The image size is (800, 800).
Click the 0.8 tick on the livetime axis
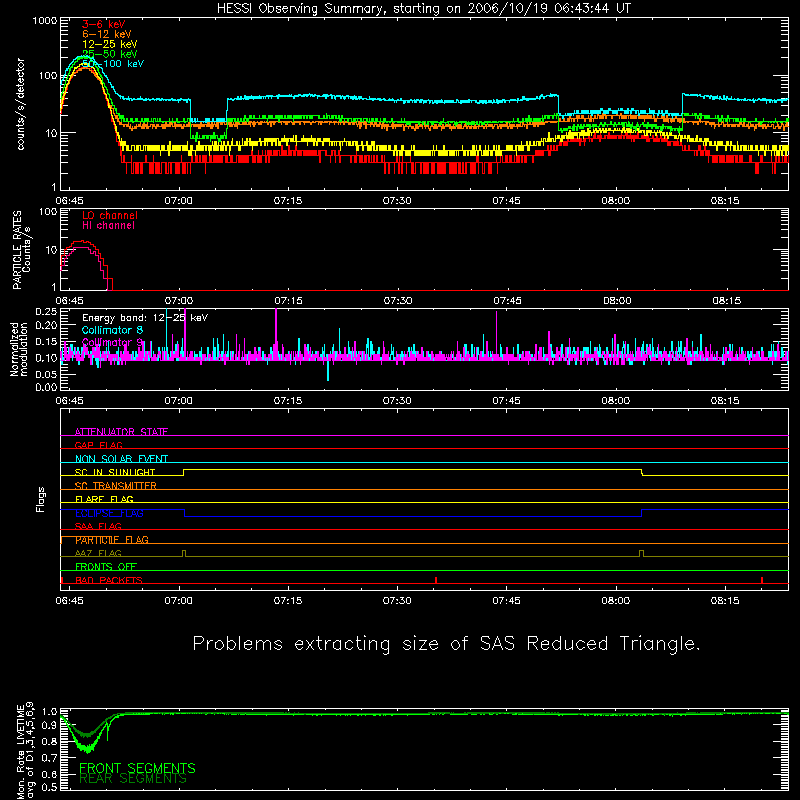(49, 741)
